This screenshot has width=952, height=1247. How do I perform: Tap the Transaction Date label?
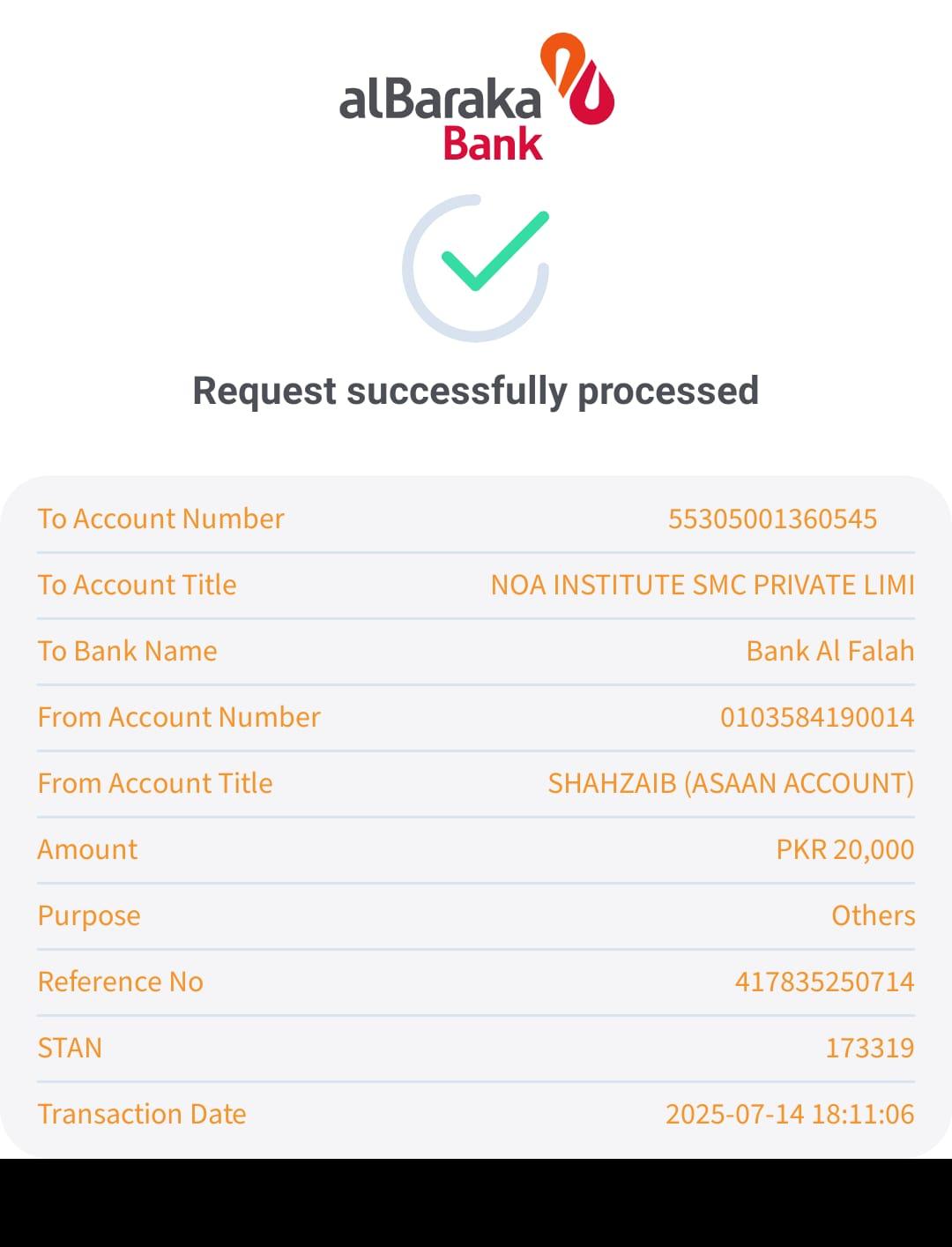(x=141, y=1114)
